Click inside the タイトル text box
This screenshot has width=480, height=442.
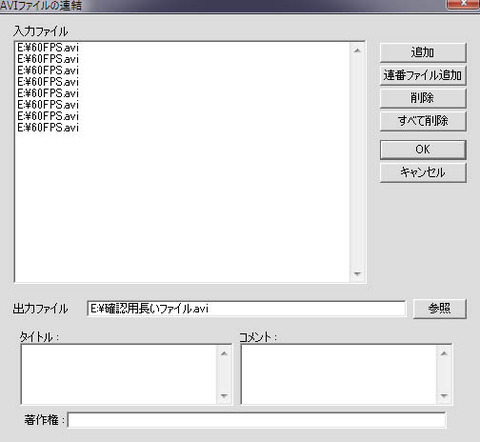[x=119, y=374]
